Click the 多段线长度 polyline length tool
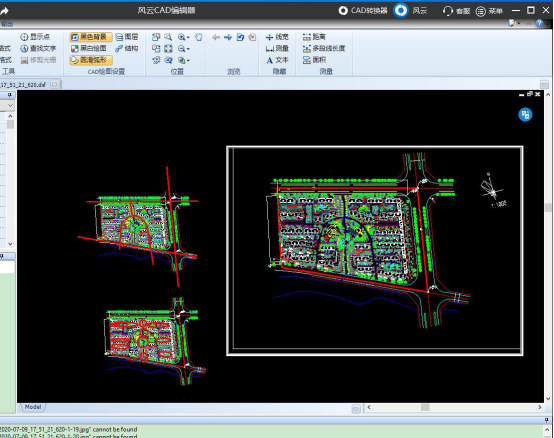 pos(324,48)
